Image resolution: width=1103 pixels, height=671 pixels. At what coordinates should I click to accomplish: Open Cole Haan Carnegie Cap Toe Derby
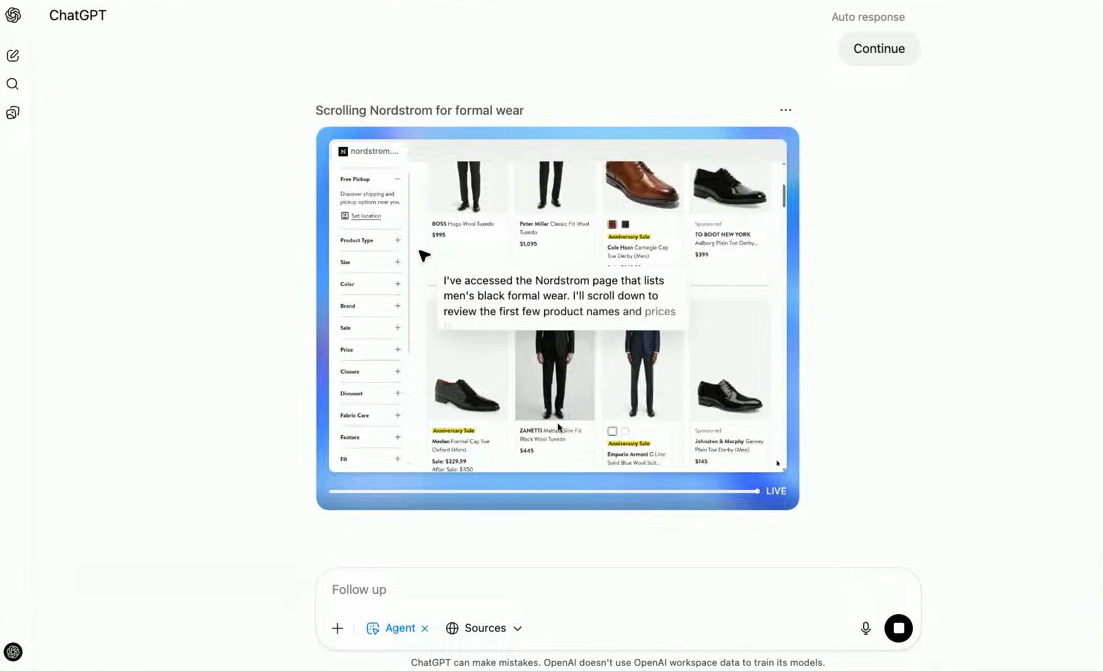pyautogui.click(x=638, y=252)
